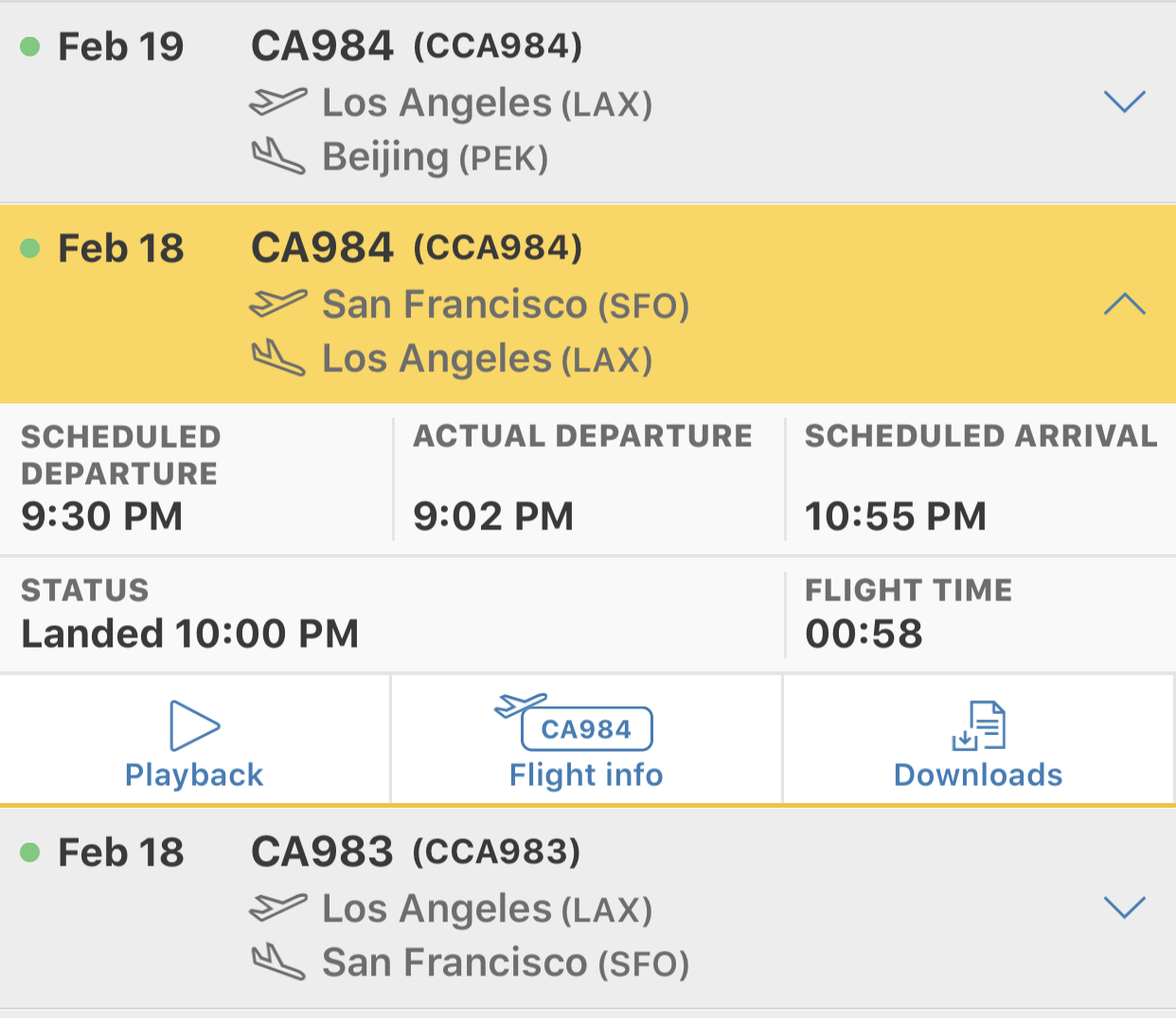Click the Downloads document icon
Screen dimensions: 1176x1018
coord(979,726)
